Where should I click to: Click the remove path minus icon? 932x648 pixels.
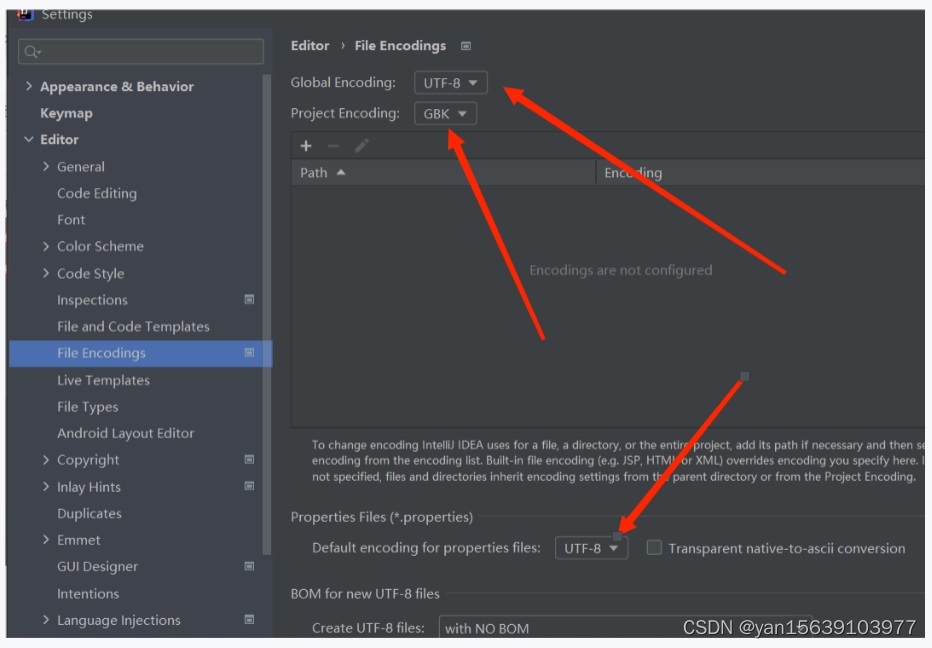[x=334, y=146]
